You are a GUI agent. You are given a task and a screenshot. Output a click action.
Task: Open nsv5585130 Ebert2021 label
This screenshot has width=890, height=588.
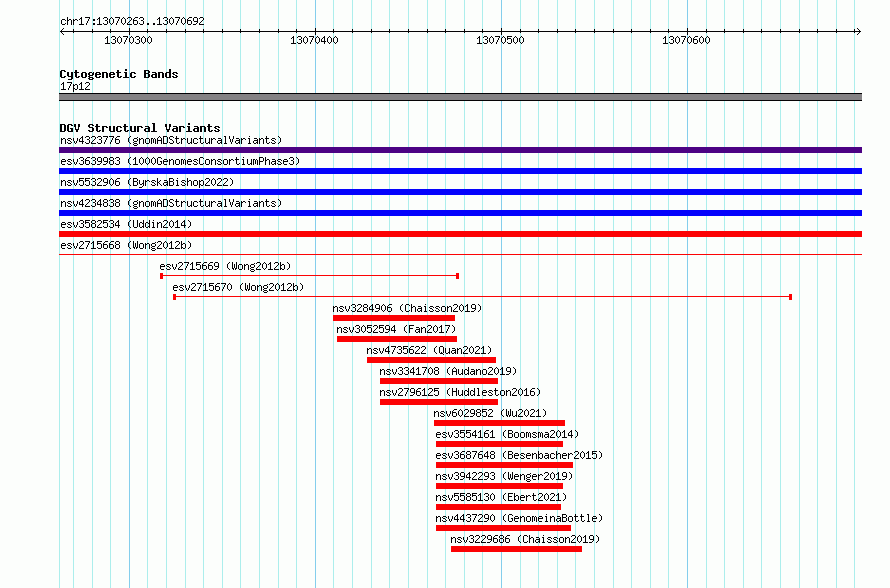(x=501, y=497)
